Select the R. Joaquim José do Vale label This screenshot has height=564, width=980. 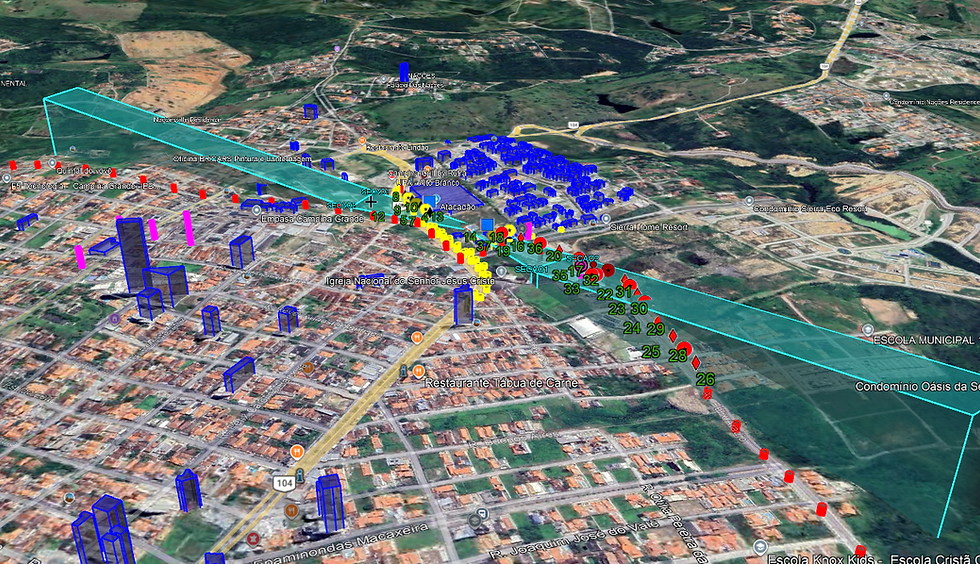pyautogui.click(x=573, y=538)
